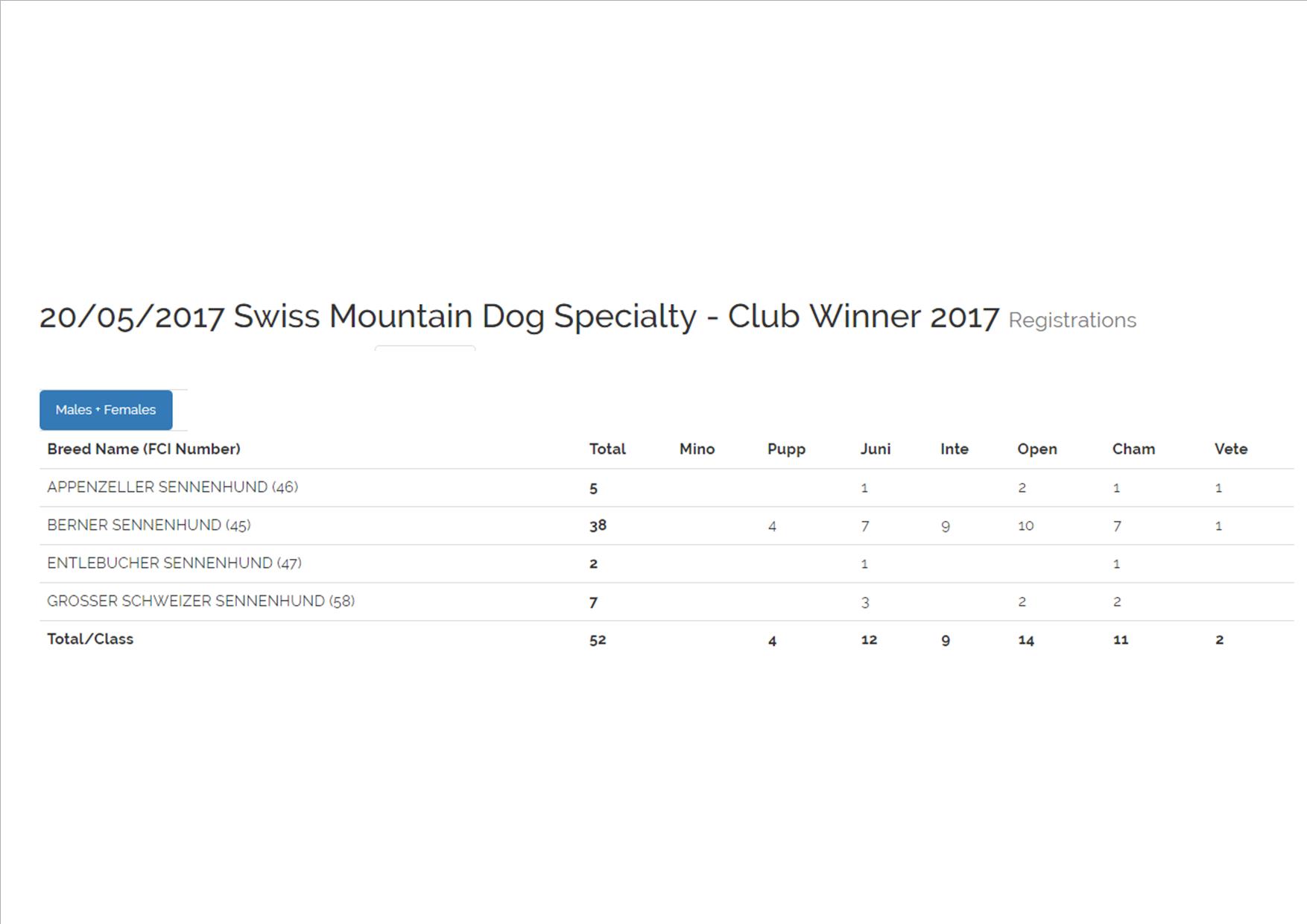This screenshot has width=1307, height=924.
Task: Click the Total/Class row label
Action: coord(90,639)
